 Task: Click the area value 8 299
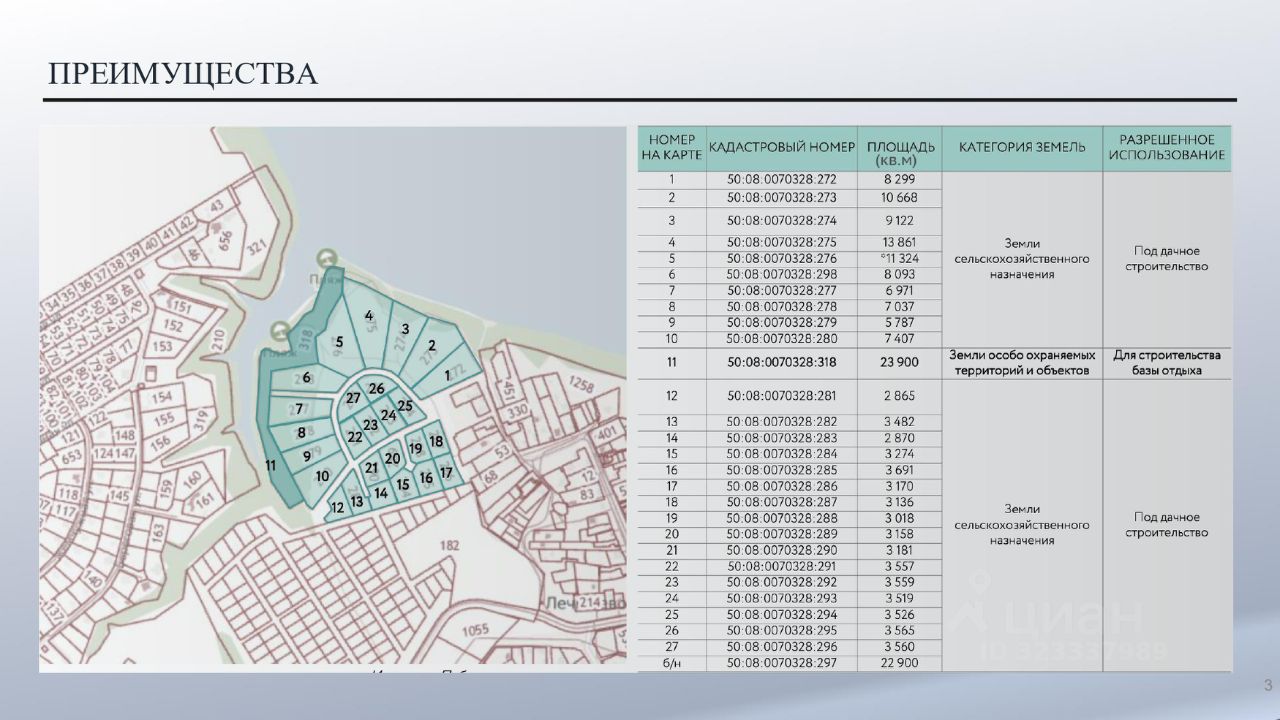(x=900, y=180)
